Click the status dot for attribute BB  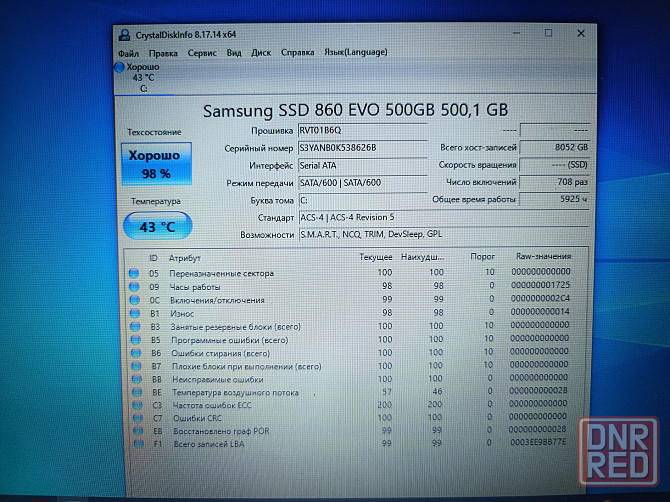[x=137, y=379]
